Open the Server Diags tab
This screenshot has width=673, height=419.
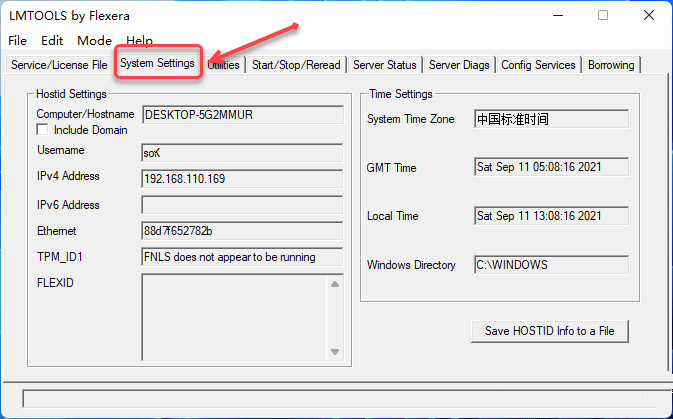click(x=459, y=65)
